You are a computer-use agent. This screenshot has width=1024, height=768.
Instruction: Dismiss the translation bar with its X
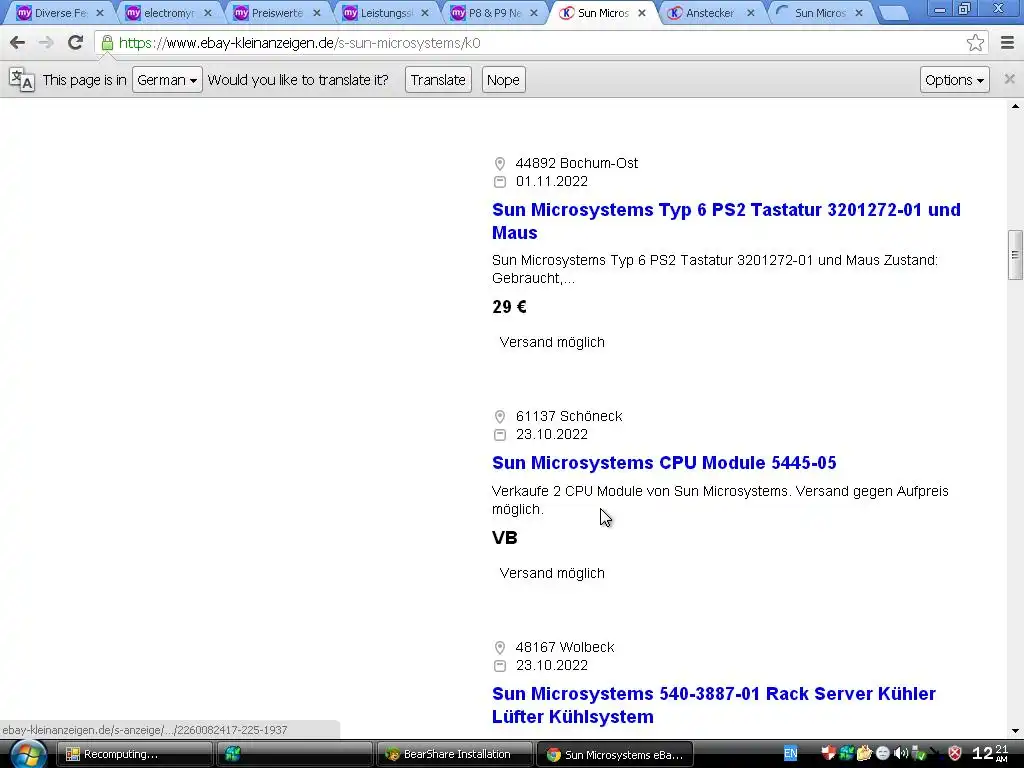pyautogui.click(x=1009, y=79)
